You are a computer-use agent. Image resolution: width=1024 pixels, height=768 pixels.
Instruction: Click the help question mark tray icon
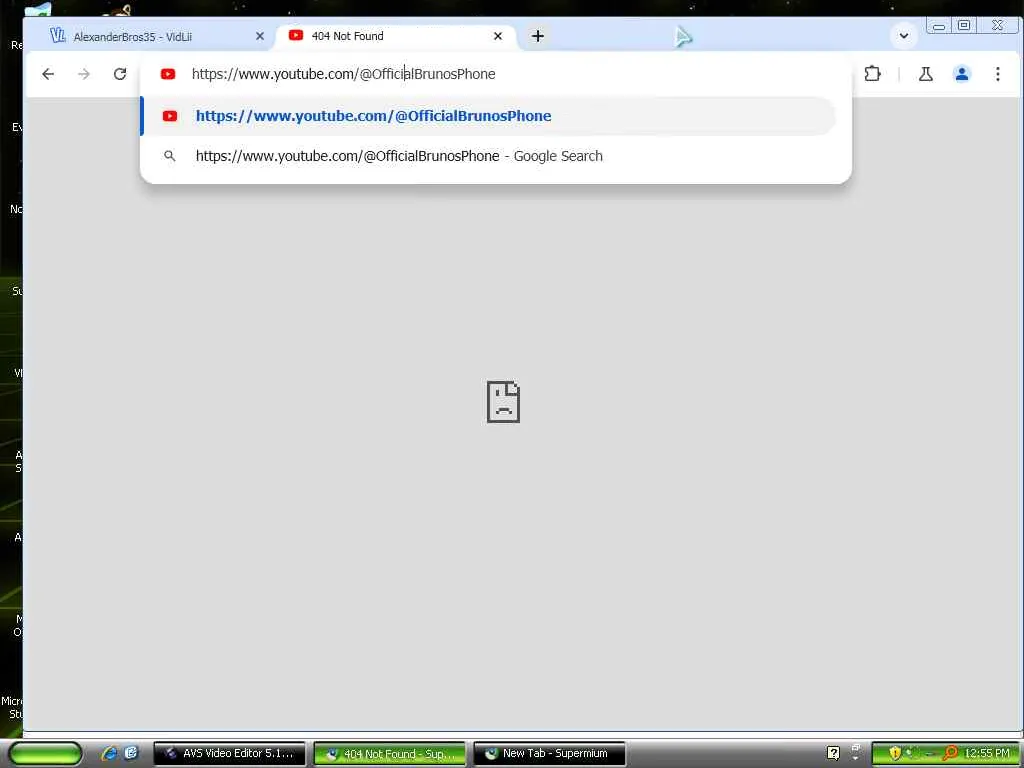[x=833, y=753]
